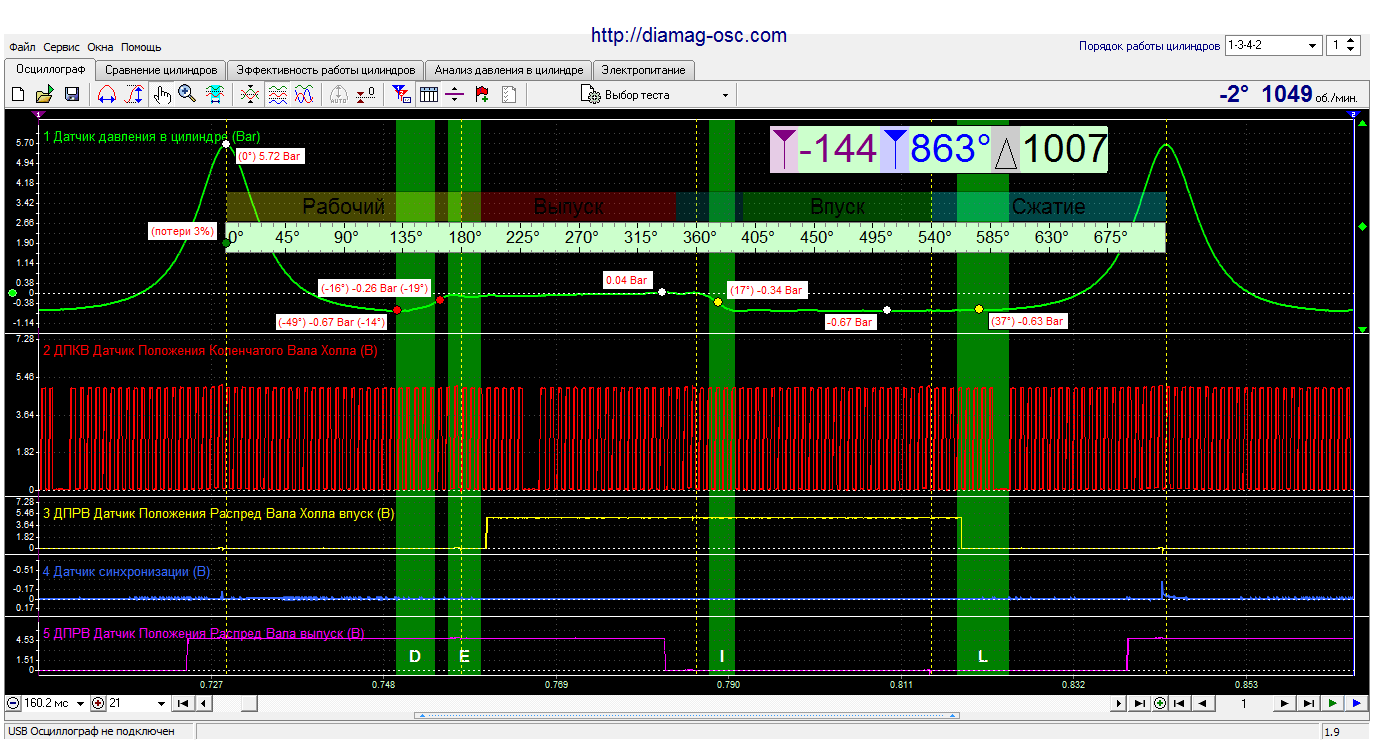This screenshot has height=744, width=1382.
Task: Toggle the grid table icon
Action: [x=429, y=95]
